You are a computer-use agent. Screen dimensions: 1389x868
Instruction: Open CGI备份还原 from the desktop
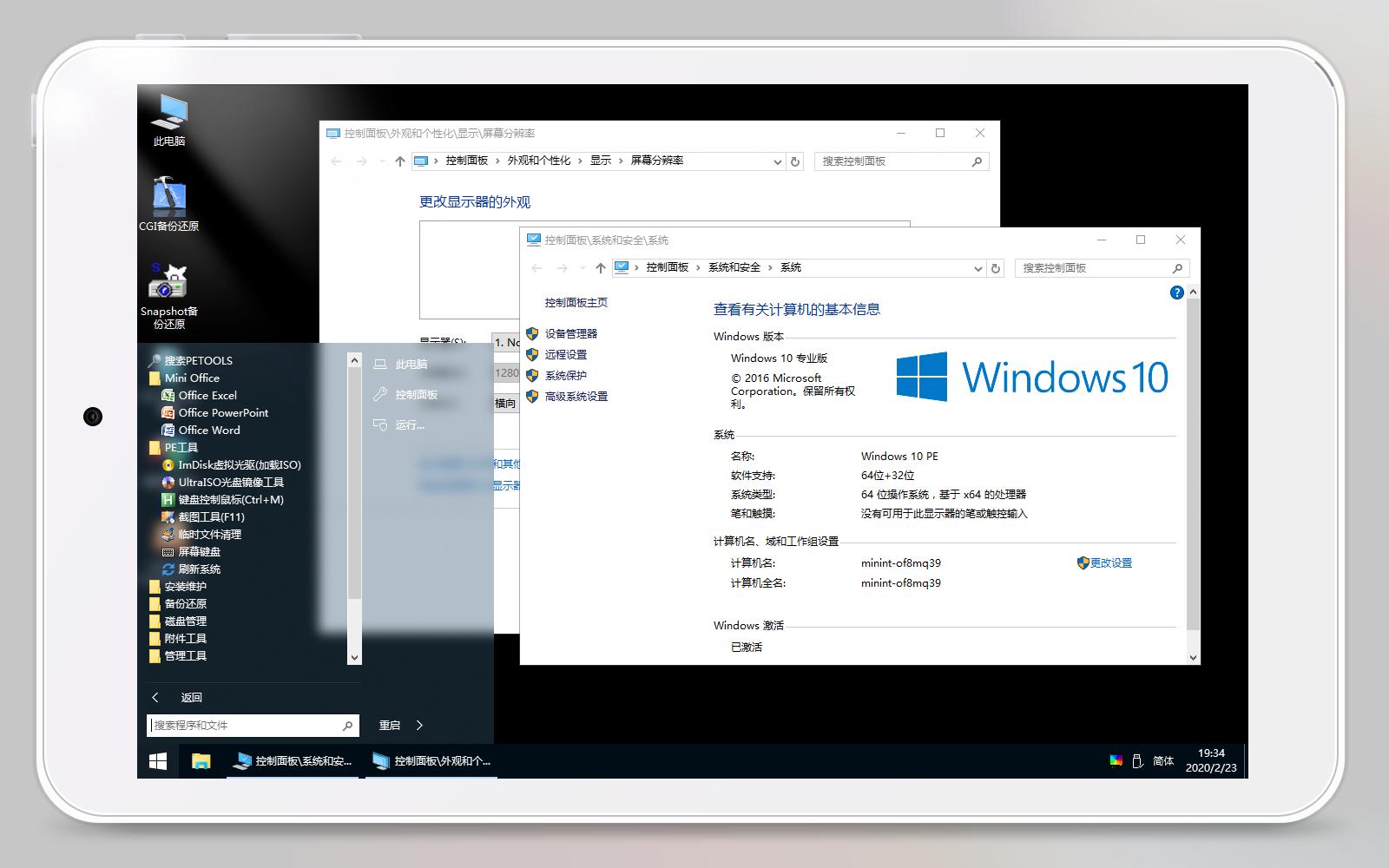[x=170, y=201]
